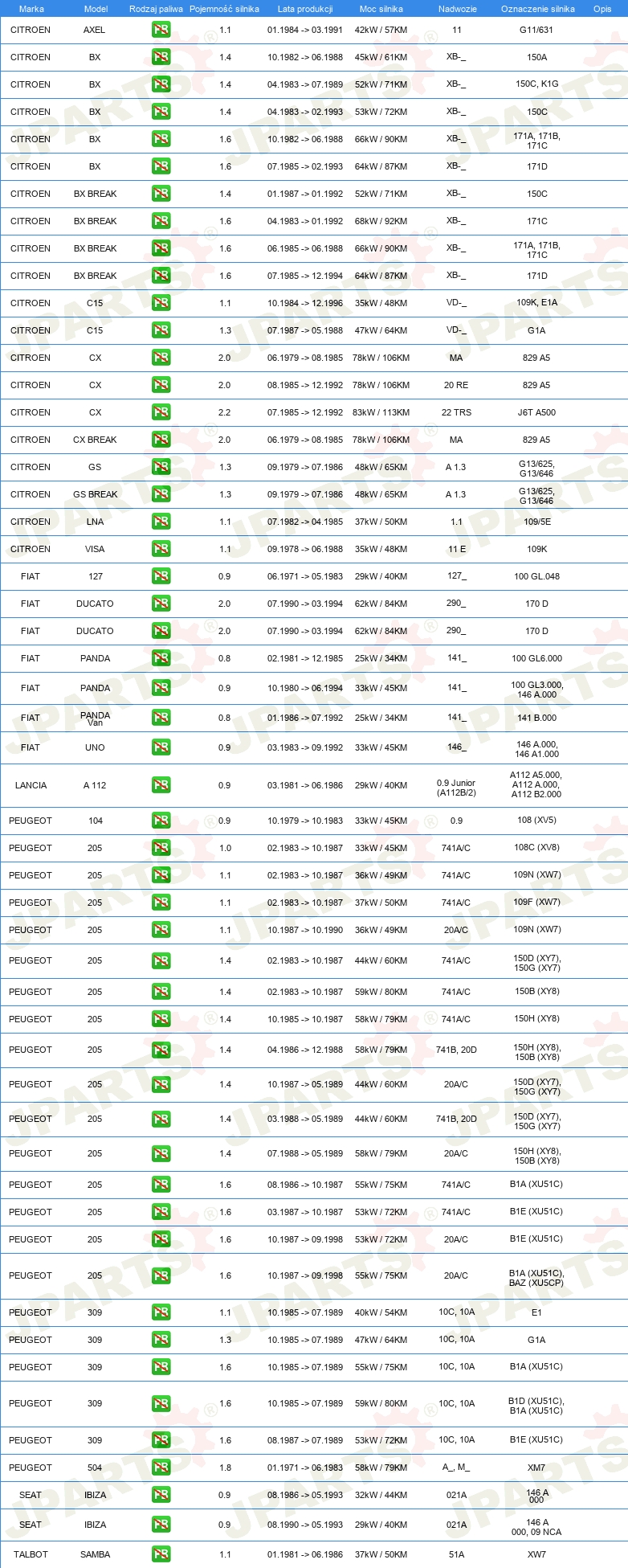Click engine code 108 (XV5)
This screenshot has width=628, height=1568.
tap(536, 821)
